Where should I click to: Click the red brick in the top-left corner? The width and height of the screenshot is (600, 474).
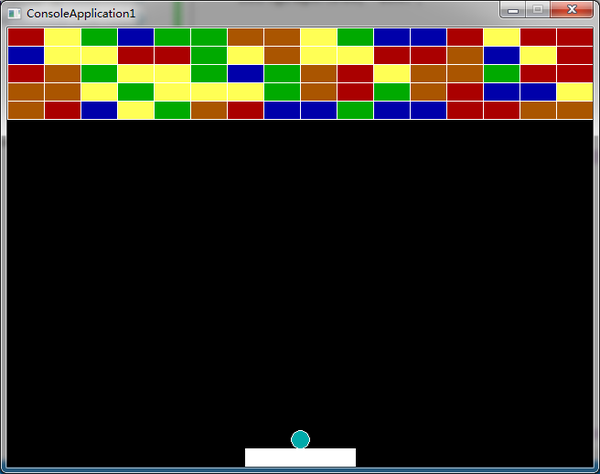[x=26, y=37]
